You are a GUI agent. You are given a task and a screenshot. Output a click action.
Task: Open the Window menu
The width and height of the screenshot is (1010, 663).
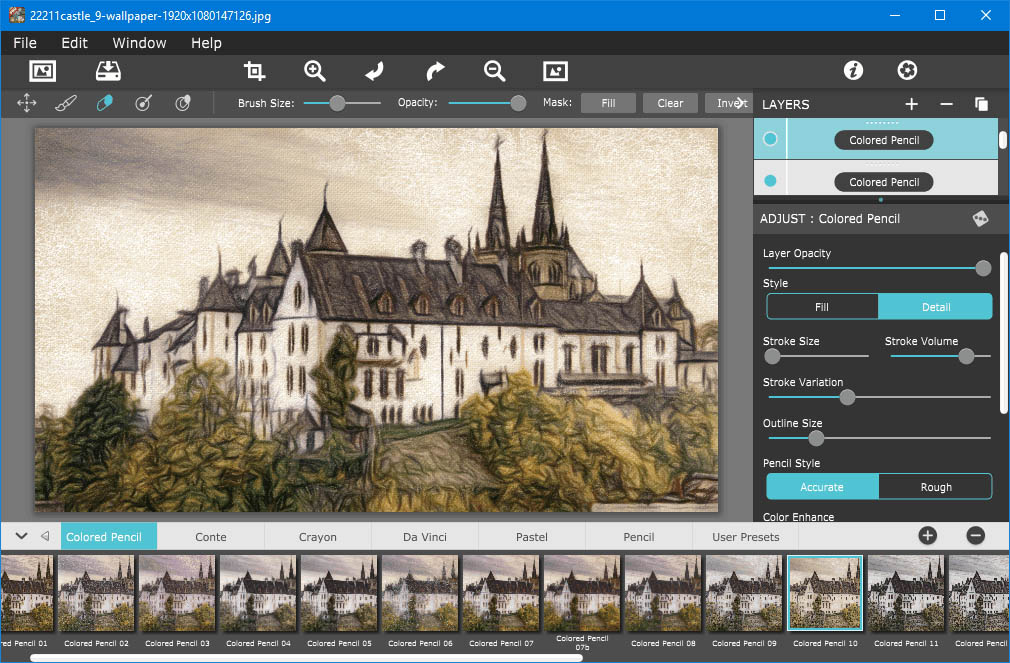(x=139, y=43)
